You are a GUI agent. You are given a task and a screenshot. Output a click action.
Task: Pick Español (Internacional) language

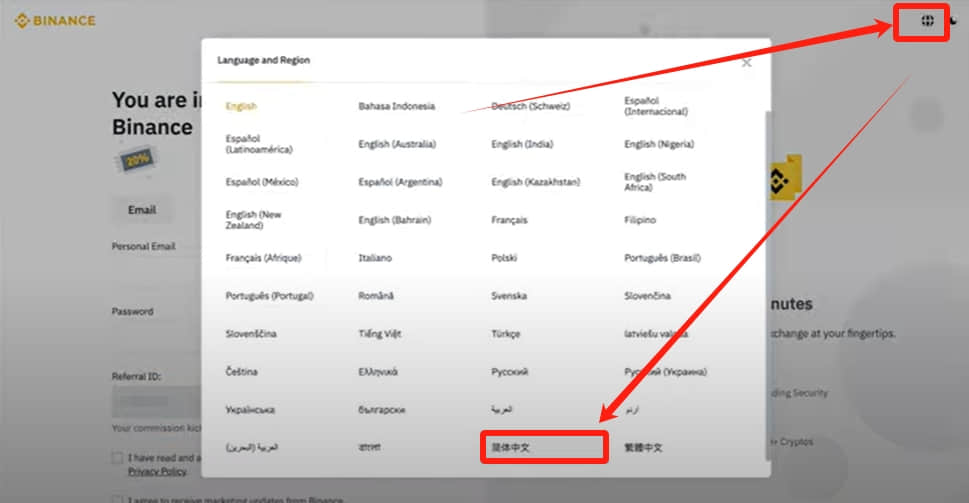(x=656, y=106)
